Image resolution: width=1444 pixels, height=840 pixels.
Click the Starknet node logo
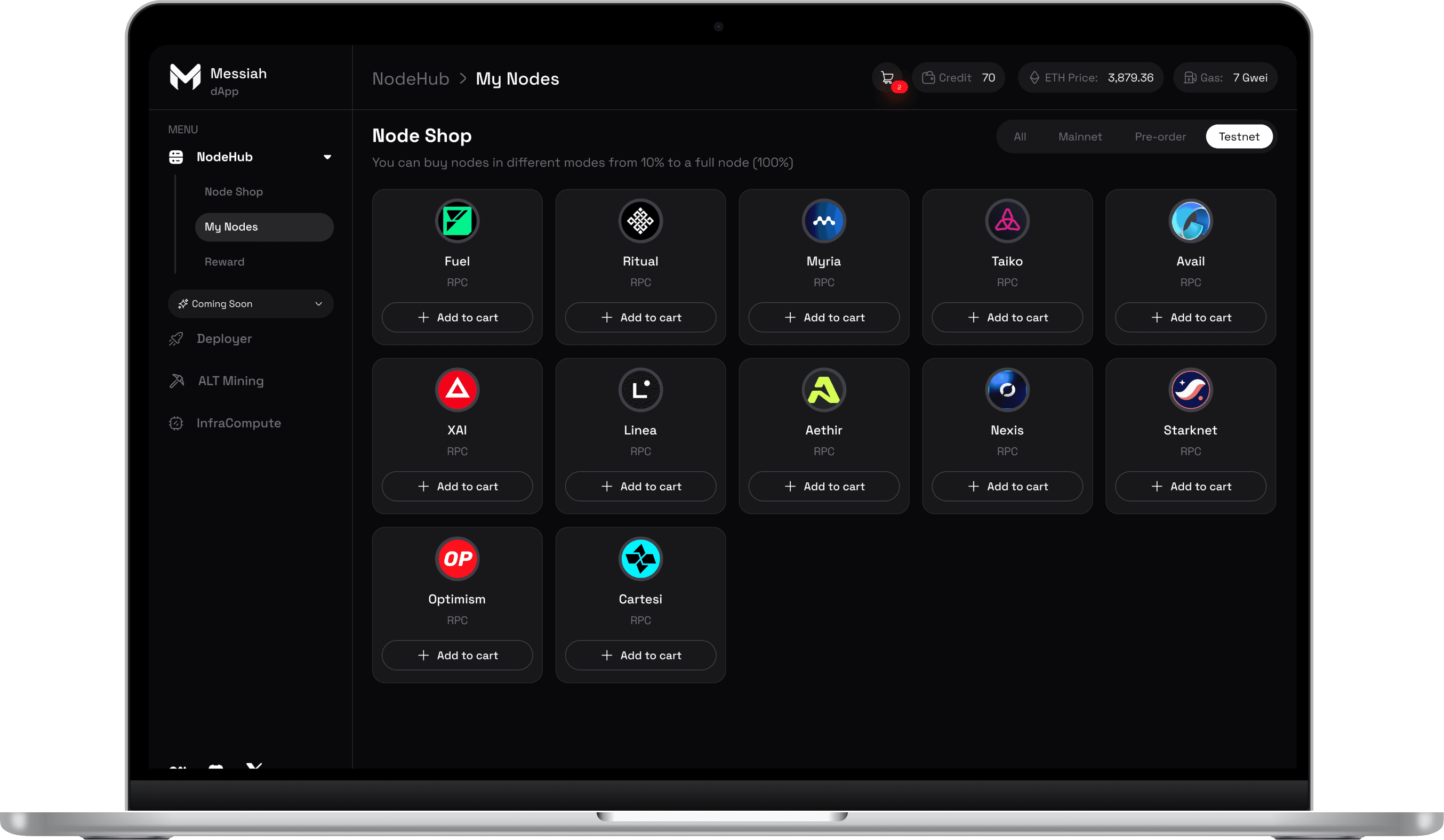coord(1190,390)
